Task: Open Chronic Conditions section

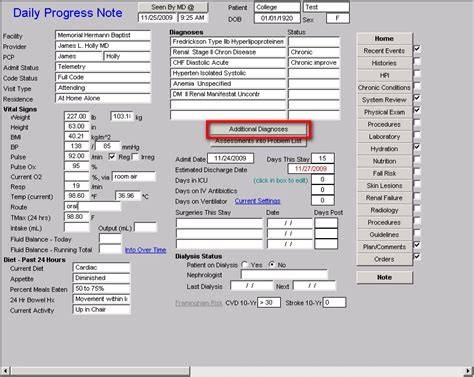Action: 384,87
